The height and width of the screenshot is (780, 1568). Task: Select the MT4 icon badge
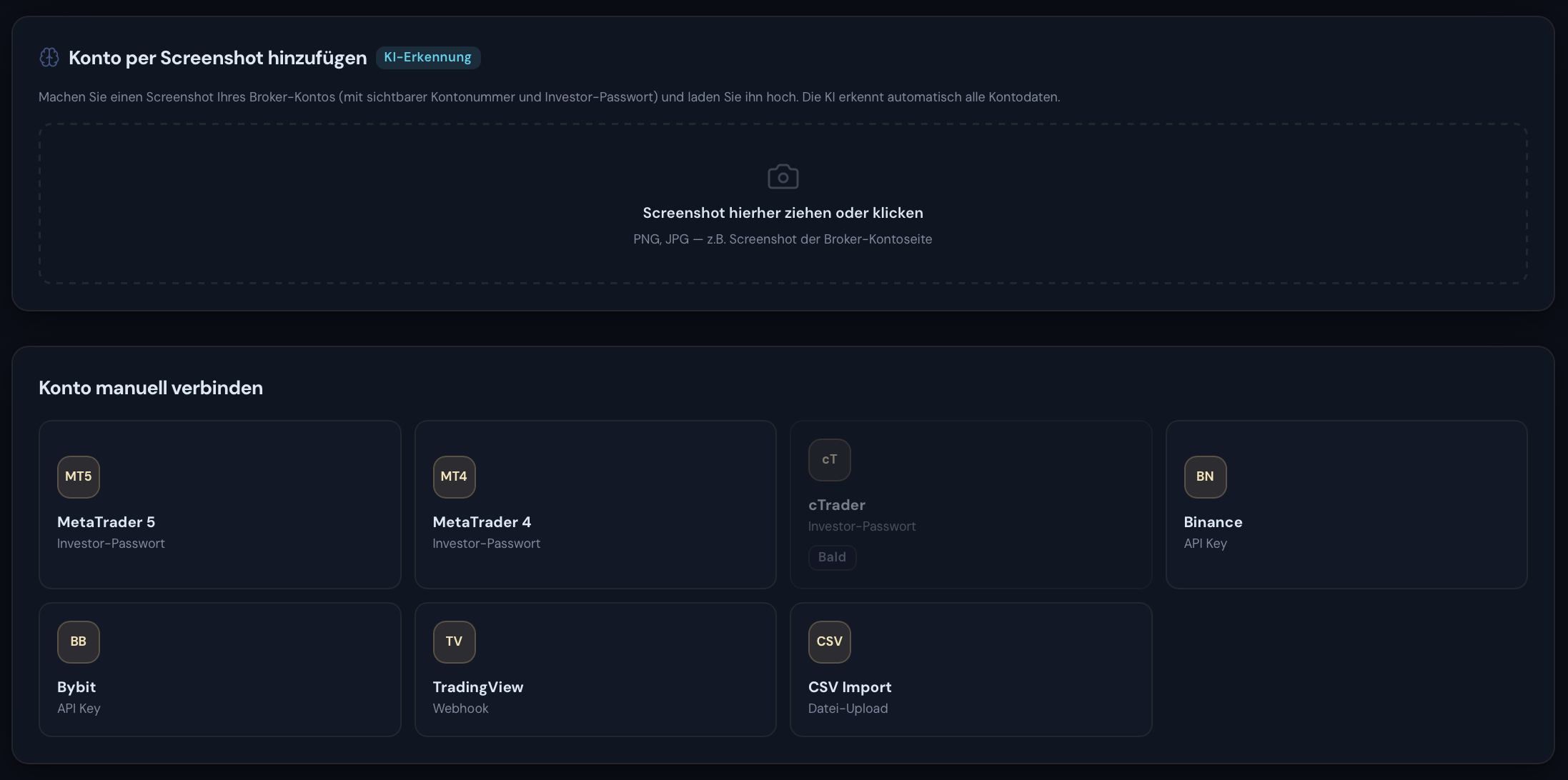(x=454, y=476)
